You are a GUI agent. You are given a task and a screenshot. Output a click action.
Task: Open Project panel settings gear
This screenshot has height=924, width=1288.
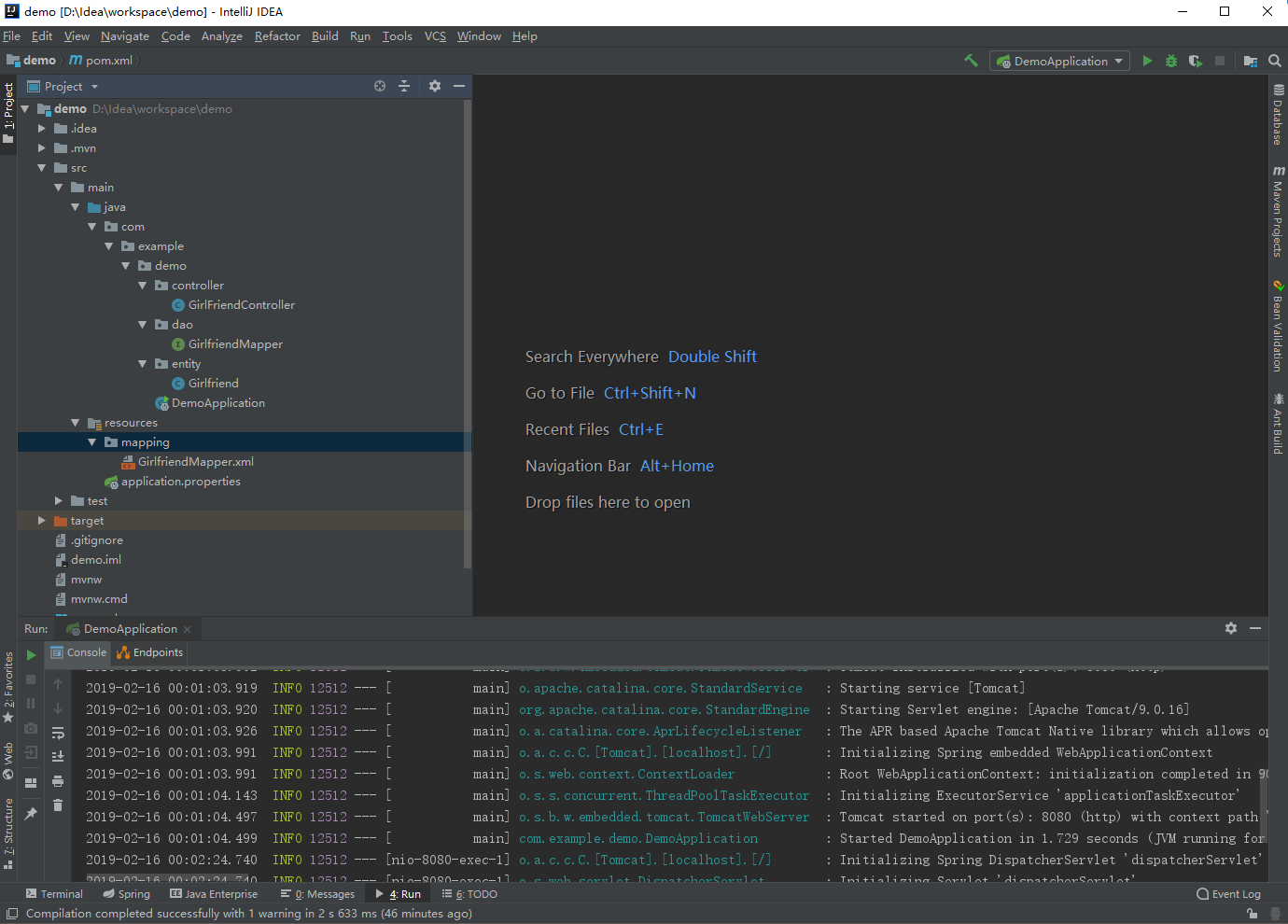(435, 86)
